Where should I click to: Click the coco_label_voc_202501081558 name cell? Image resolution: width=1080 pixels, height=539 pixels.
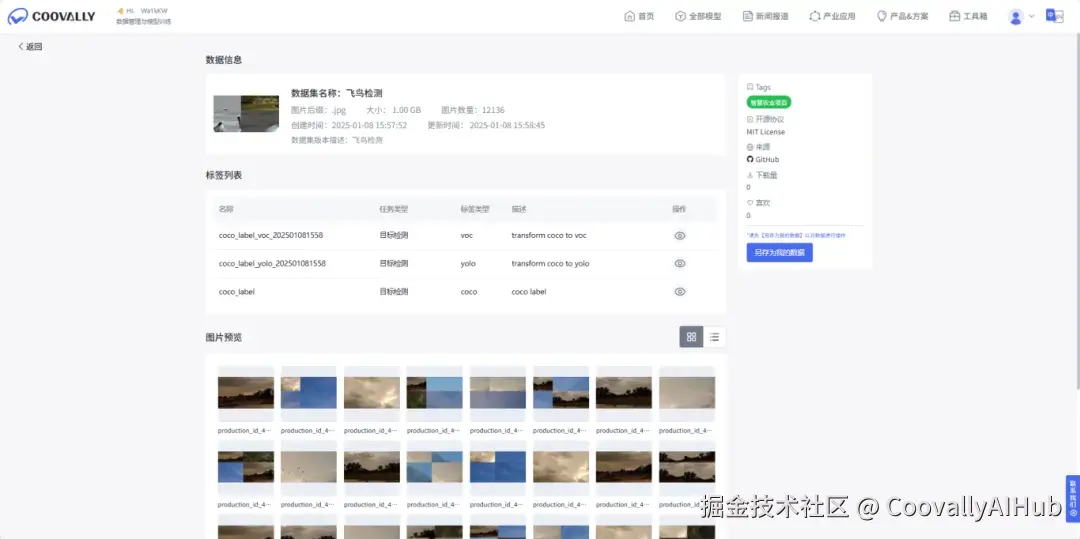[x=271, y=235]
